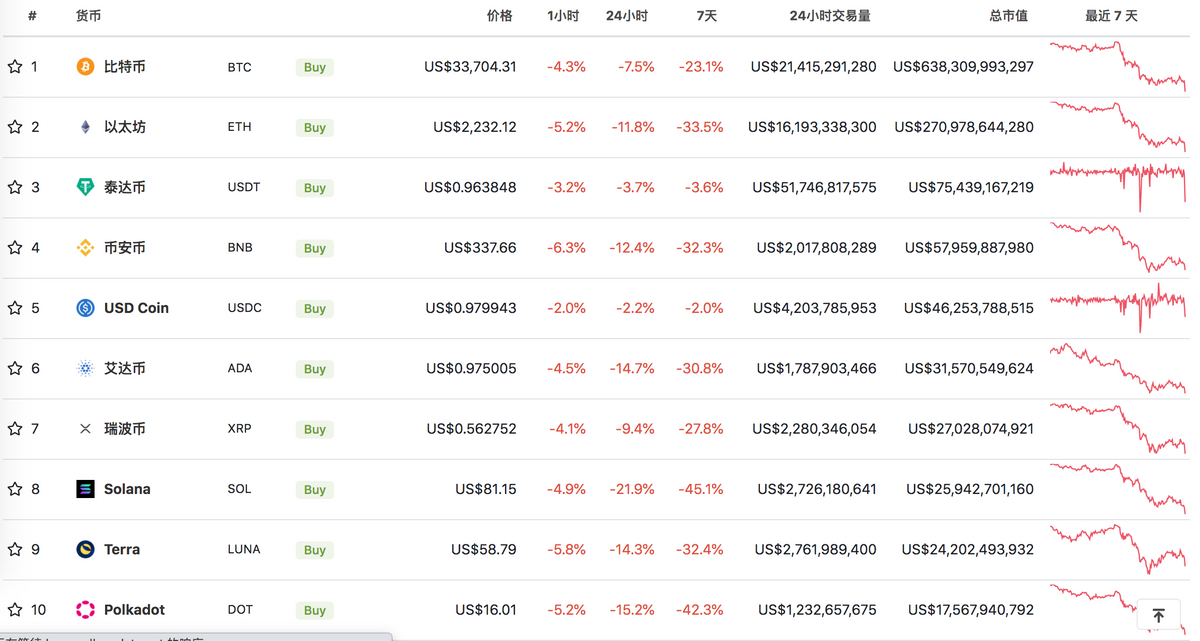This screenshot has width=1200, height=641.
Task: Click the Polkadot logo icon
Action: point(85,609)
